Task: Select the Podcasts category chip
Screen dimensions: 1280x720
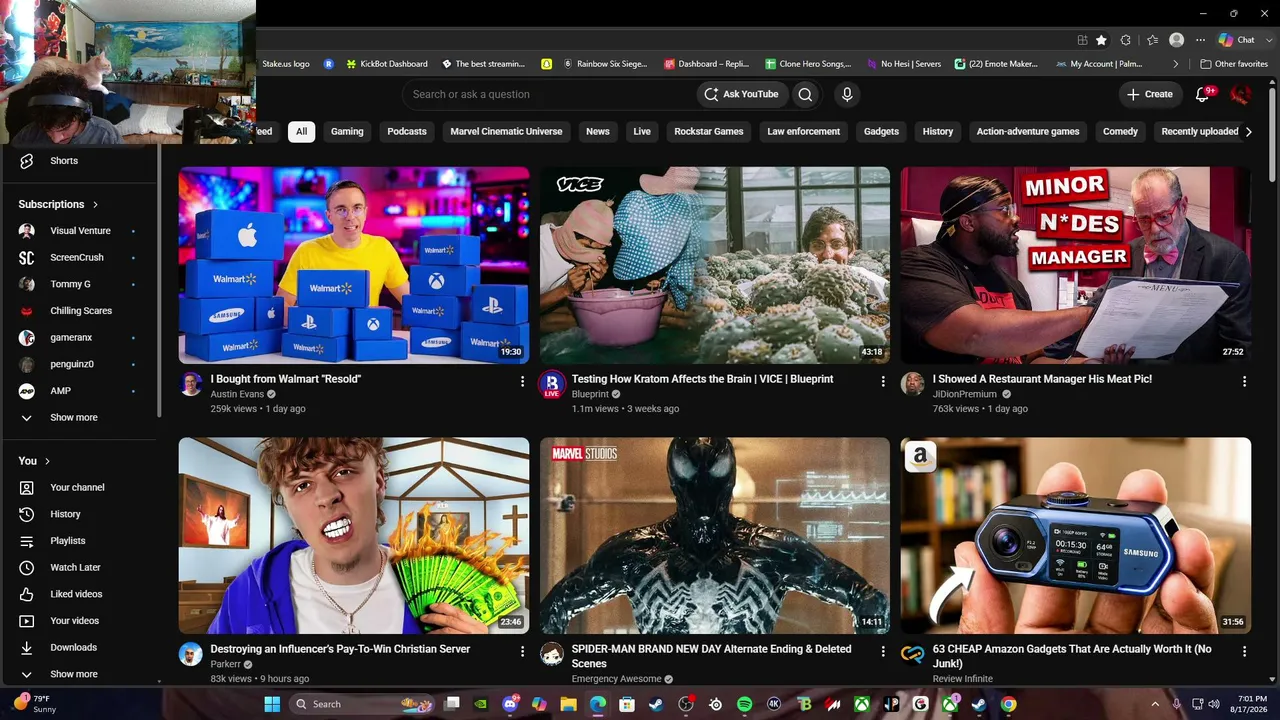Action: pos(407,131)
